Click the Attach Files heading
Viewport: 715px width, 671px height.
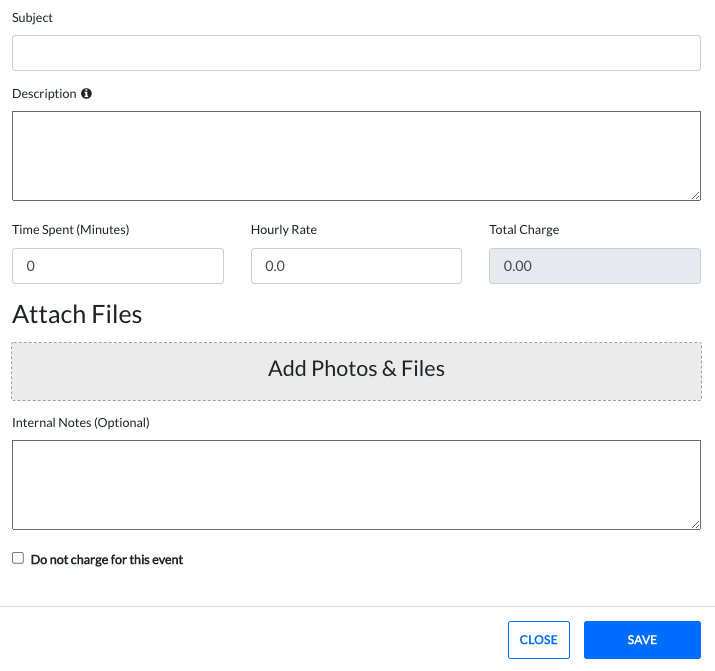(77, 315)
